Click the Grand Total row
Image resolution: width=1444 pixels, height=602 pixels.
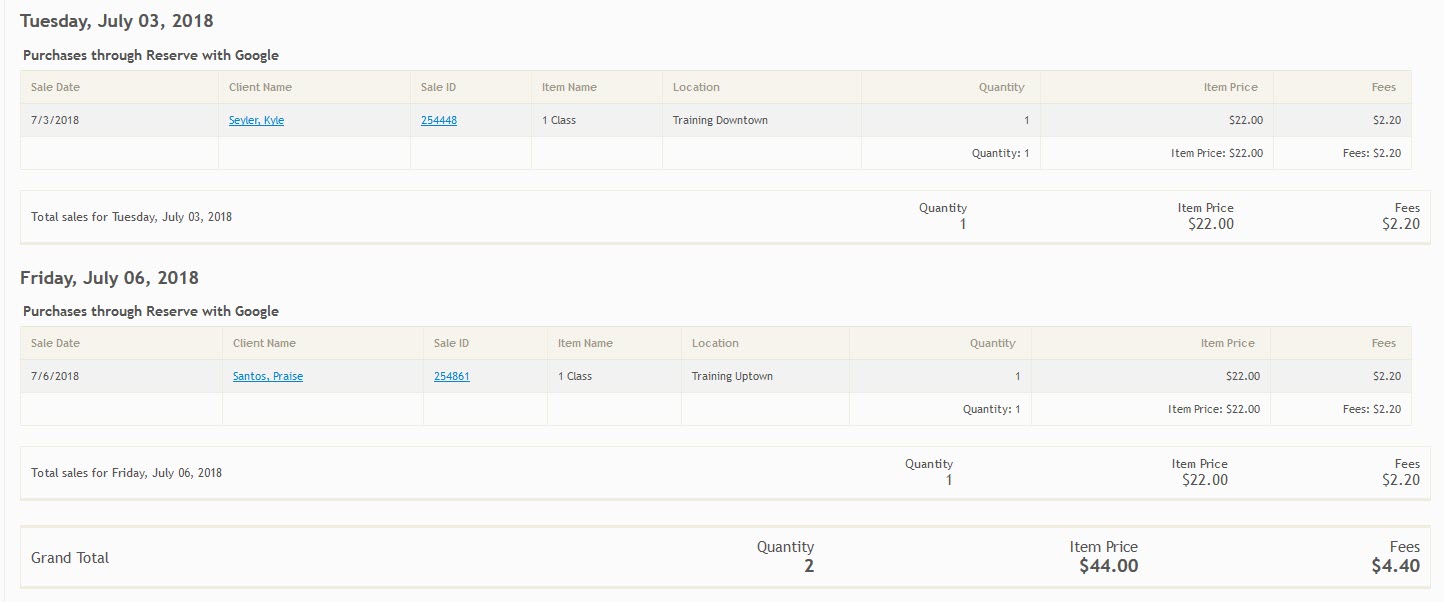click(x=67, y=557)
